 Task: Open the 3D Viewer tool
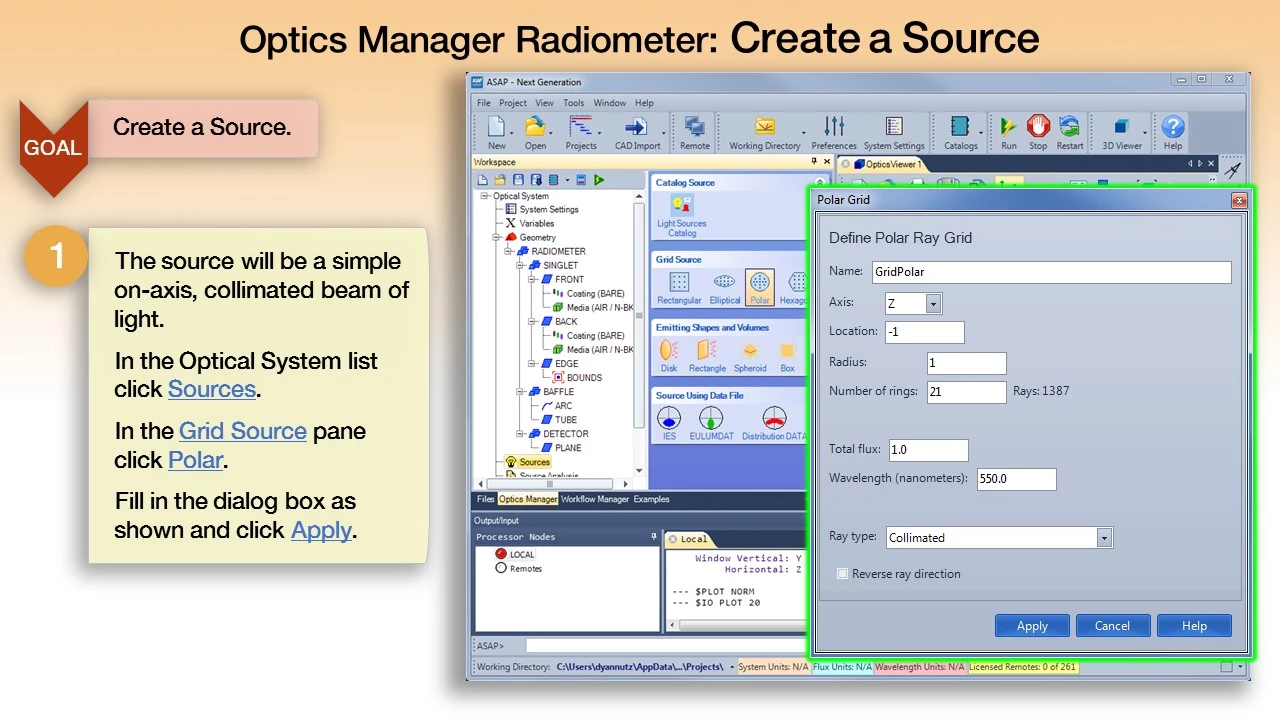1121,127
